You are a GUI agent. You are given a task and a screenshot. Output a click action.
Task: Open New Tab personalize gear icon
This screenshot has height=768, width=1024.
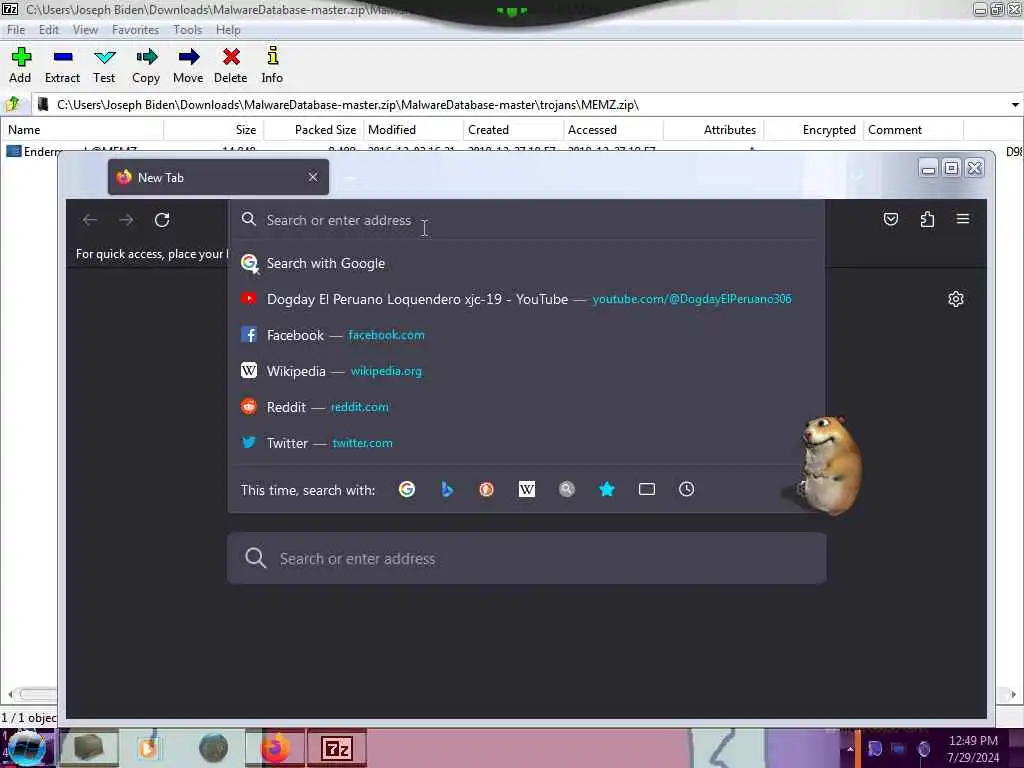pyautogui.click(x=955, y=299)
